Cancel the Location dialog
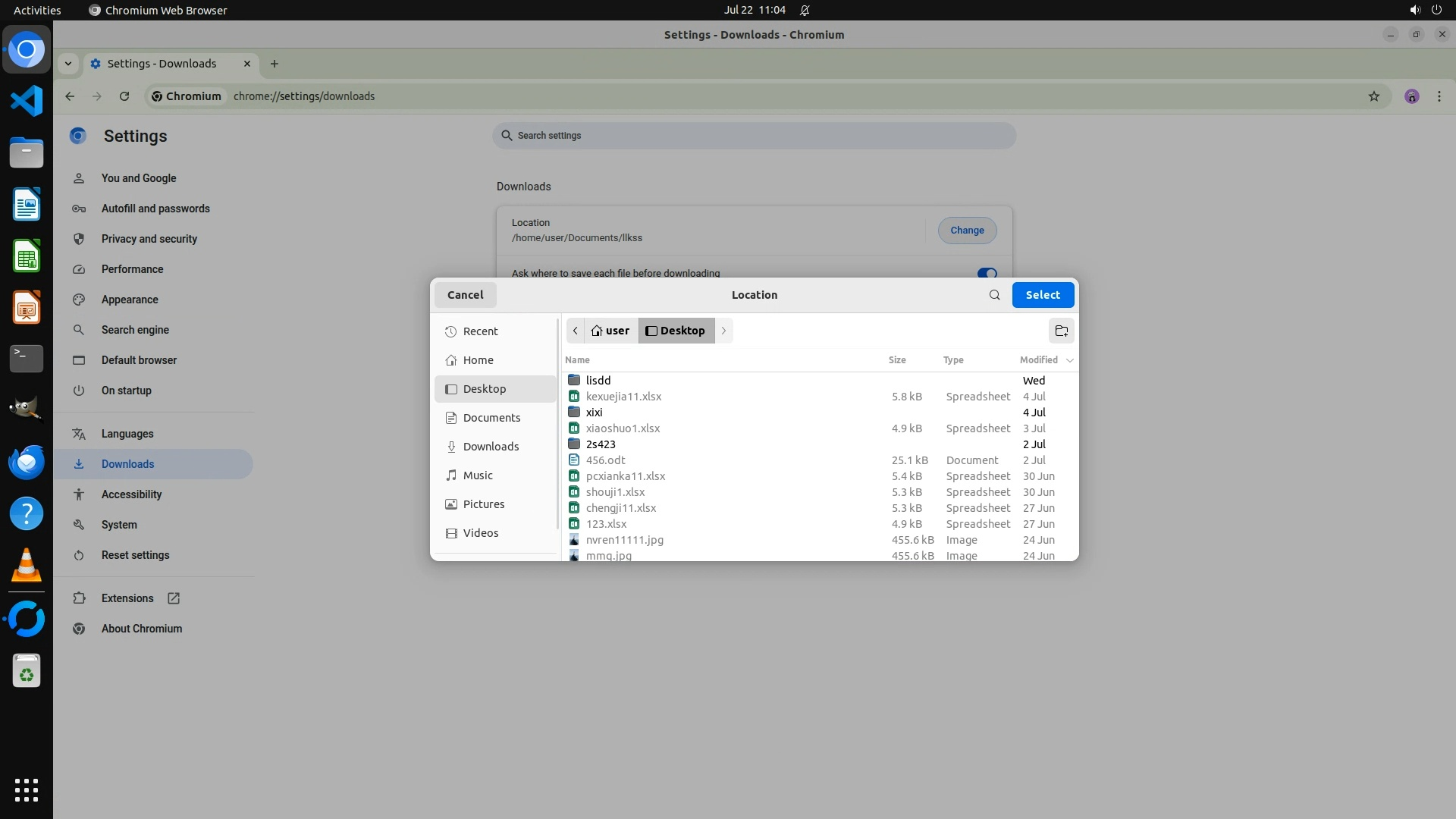The width and height of the screenshot is (1456, 819). pos(465,295)
